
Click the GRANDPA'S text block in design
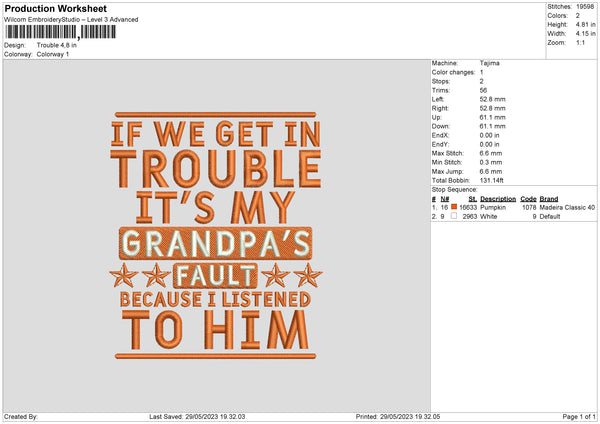coord(215,243)
